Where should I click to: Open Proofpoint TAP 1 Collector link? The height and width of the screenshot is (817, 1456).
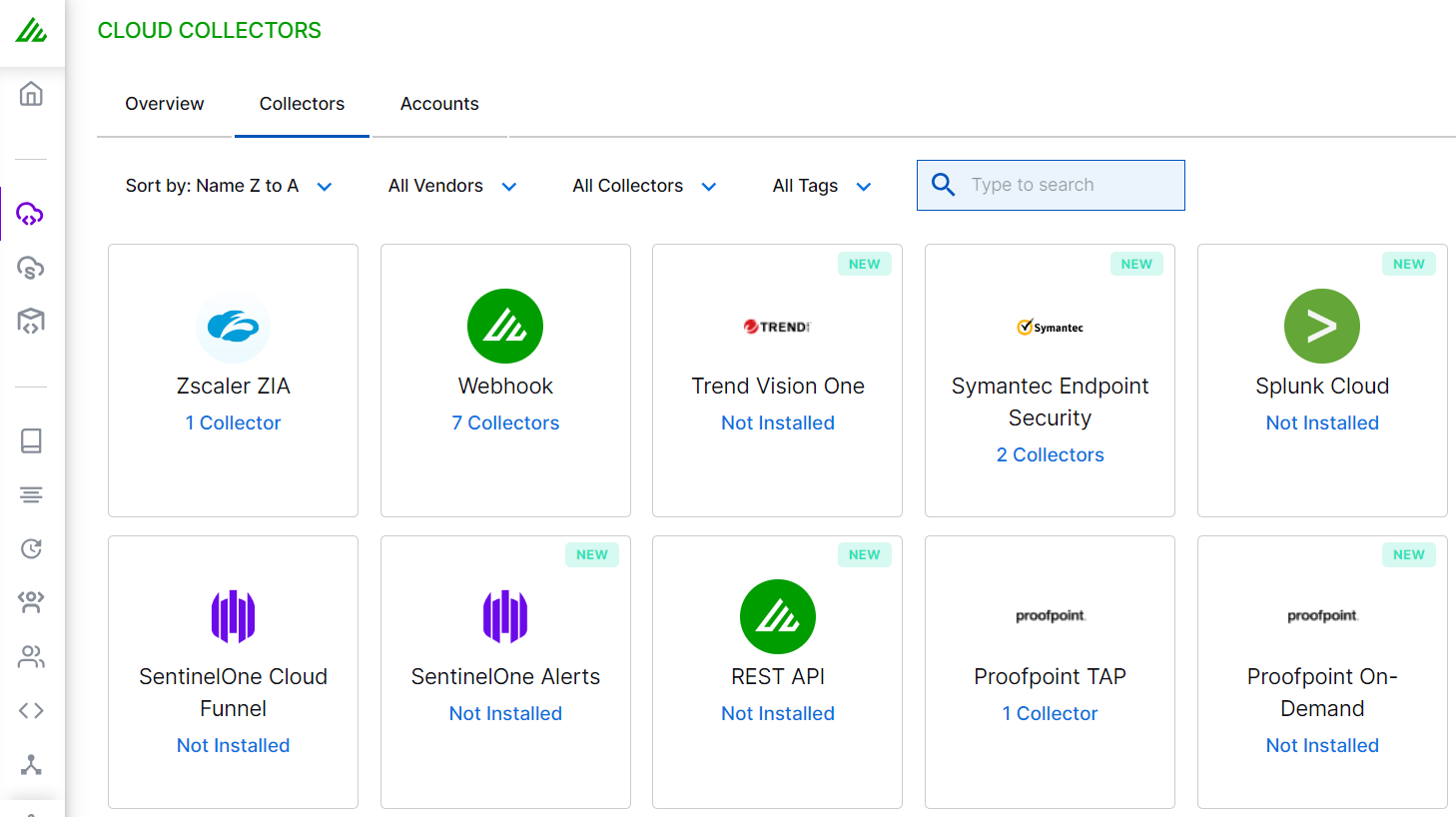point(1051,713)
